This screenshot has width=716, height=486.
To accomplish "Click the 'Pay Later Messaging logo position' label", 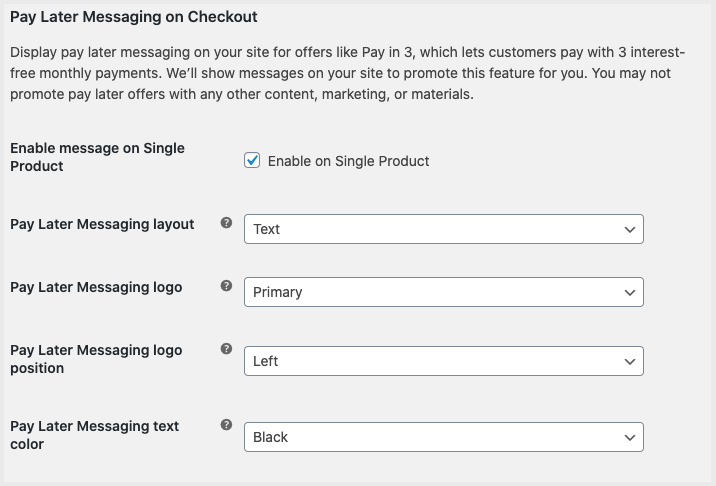I will pyautogui.click(x=96, y=359).
